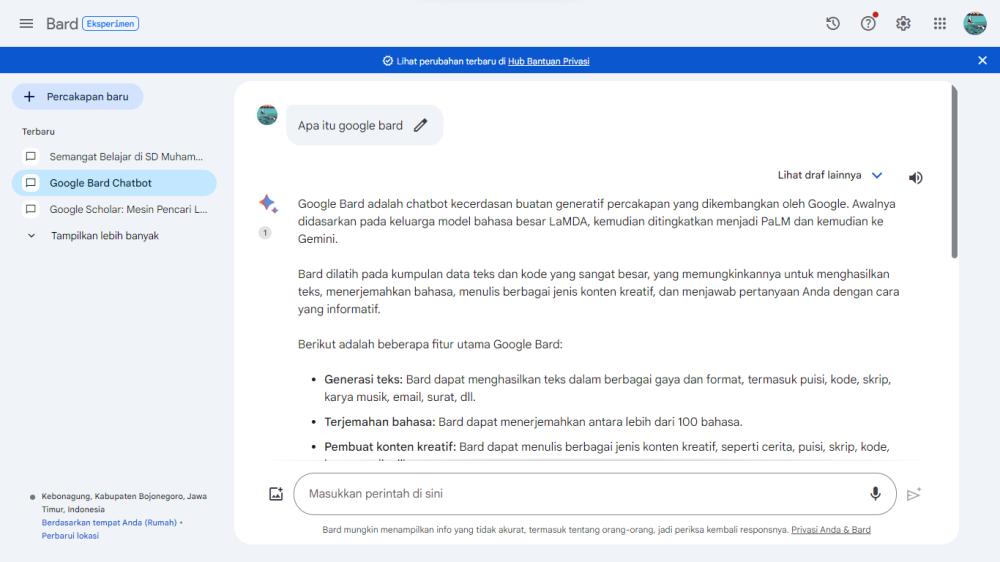Screen dimensions: 1000x562
Task: Start a new chat with Percakapan baru
Action: tap(77, 97)
